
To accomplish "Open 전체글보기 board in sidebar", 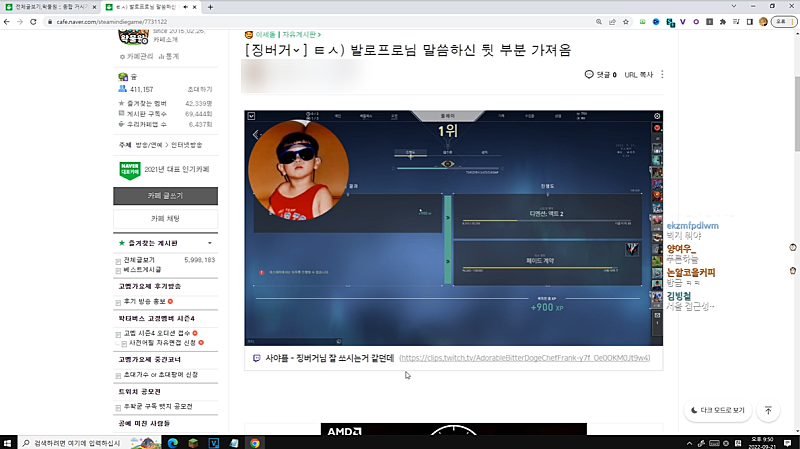I will tap(139, 260).
